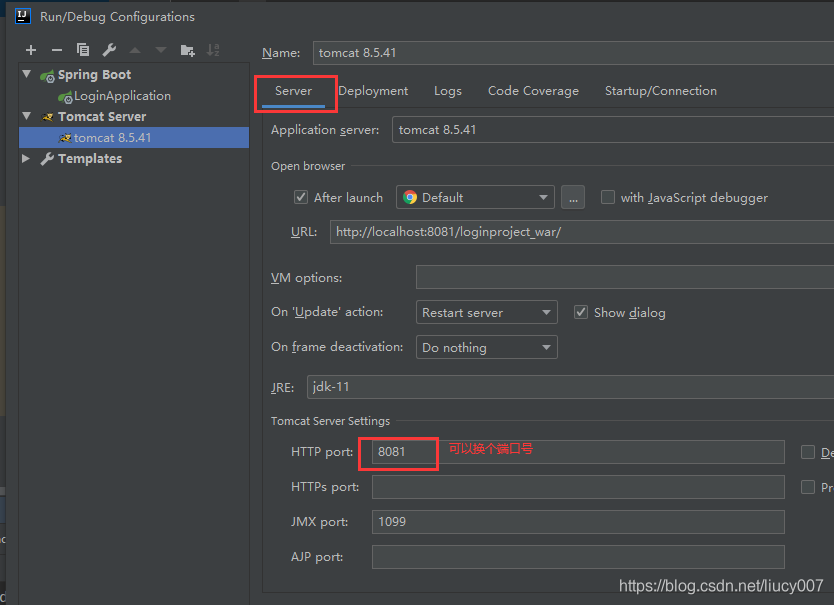Switch to the Server tab
834x605 pixels.
pos(293,91)
